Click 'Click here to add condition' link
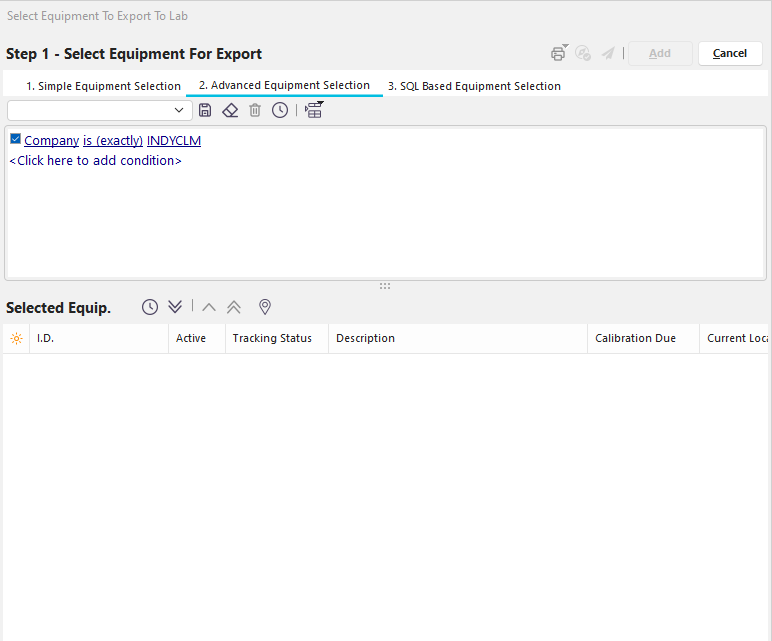The height and width of the screenshot is (641, 772). pyautogui.click(x=95, y=160)
